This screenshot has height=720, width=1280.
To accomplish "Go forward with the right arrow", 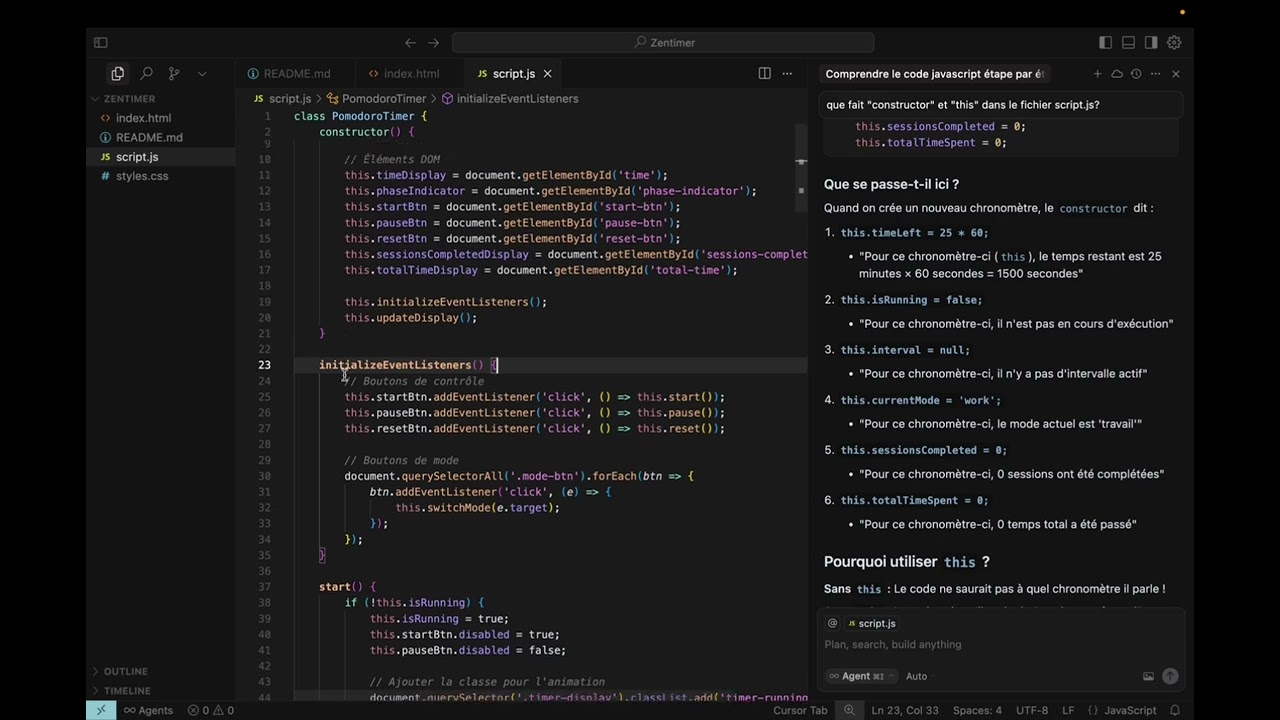I will 433,42.
